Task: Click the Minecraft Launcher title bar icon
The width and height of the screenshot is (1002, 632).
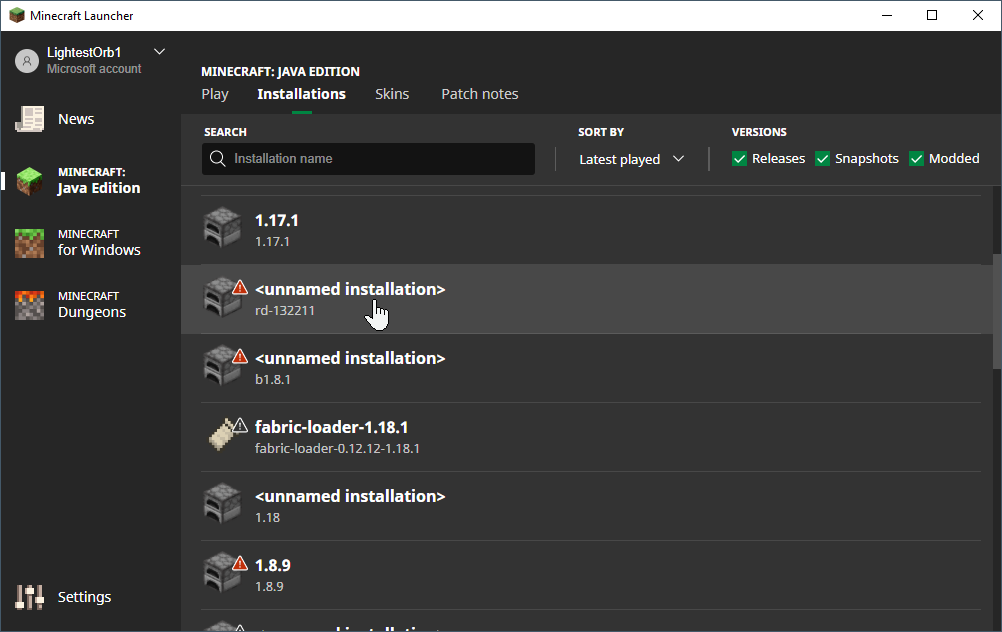Action: tap(17, 15)
